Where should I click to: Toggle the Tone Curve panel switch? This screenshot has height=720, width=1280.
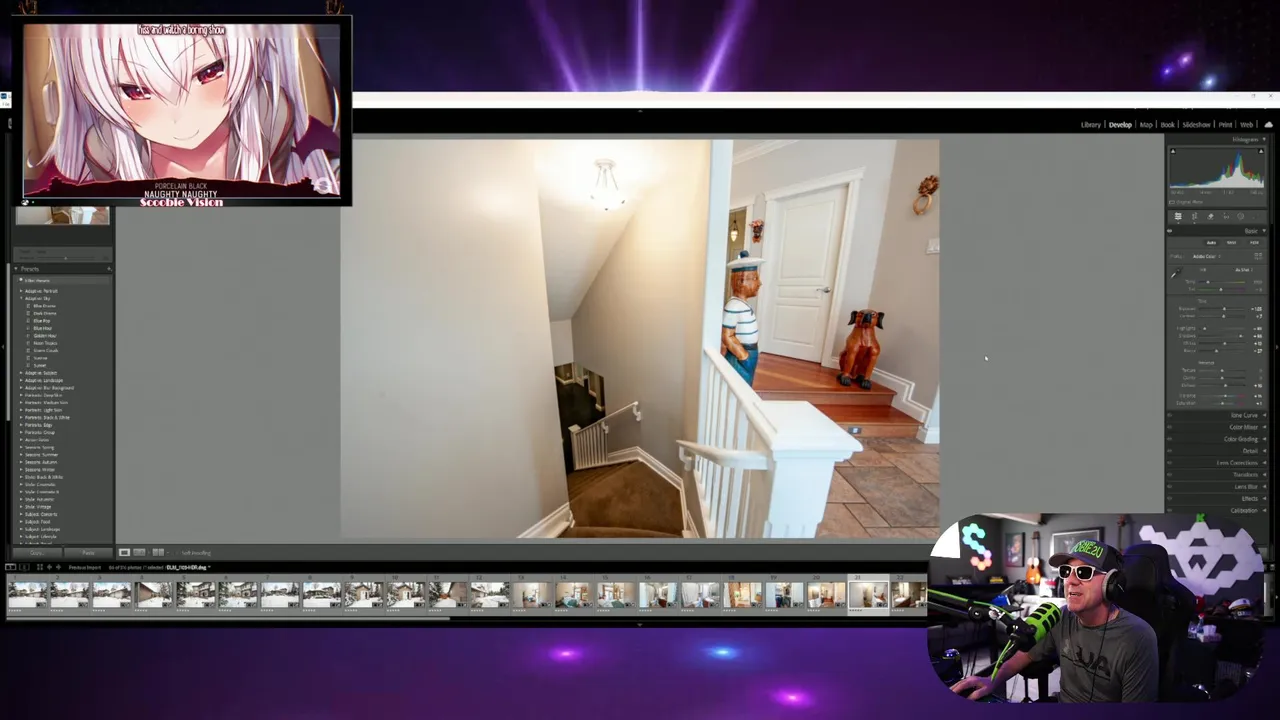(x=1170, y=415)
